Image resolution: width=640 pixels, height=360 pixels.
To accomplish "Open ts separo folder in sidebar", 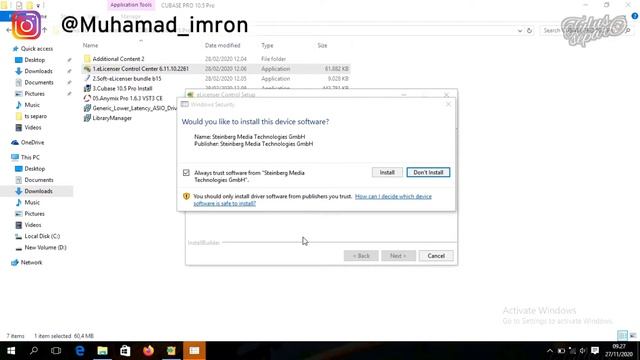I will tap(36, 116).
